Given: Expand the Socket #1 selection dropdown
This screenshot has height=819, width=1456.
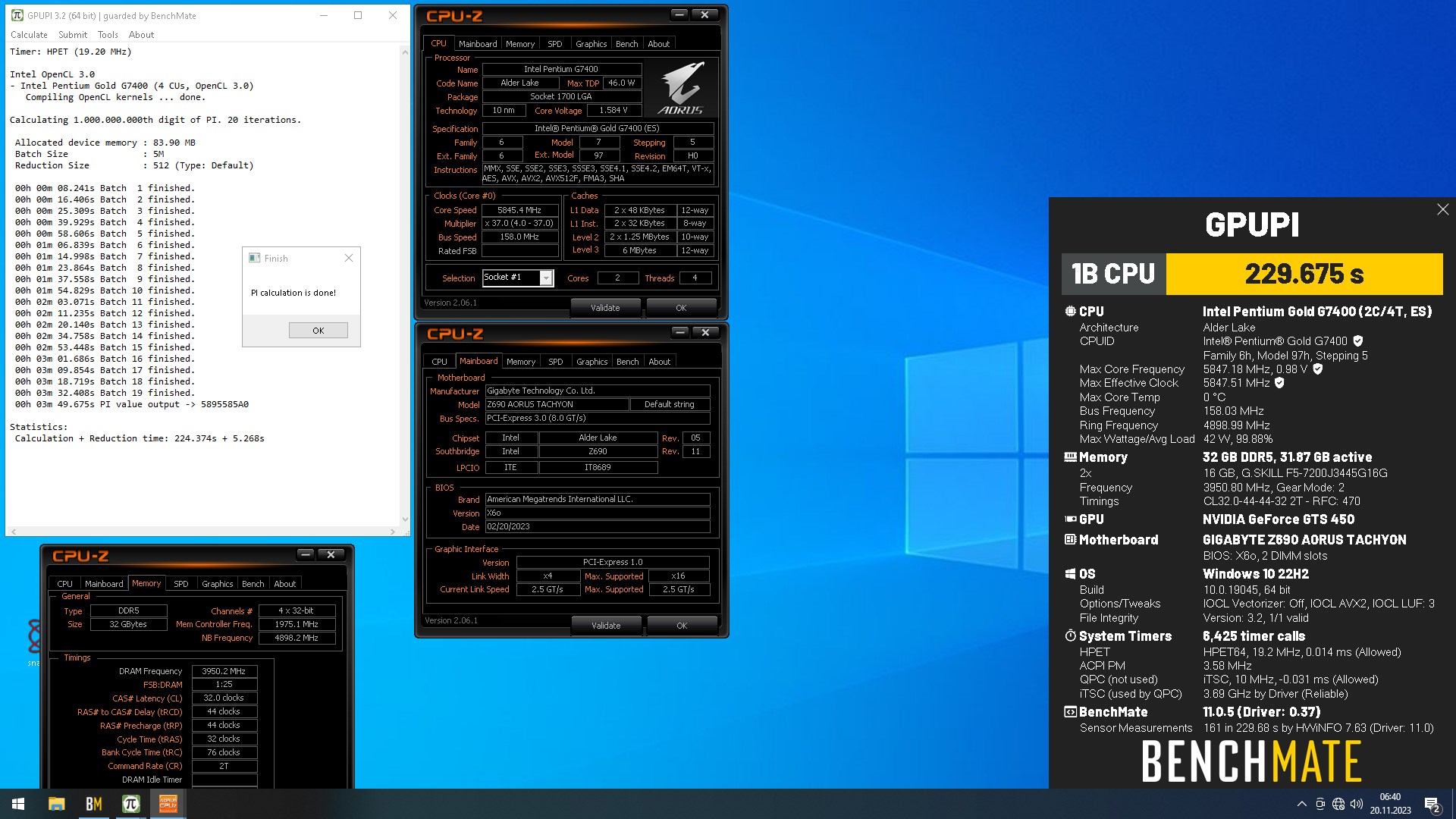Looking at the screenshot, I should pos(546,278).
